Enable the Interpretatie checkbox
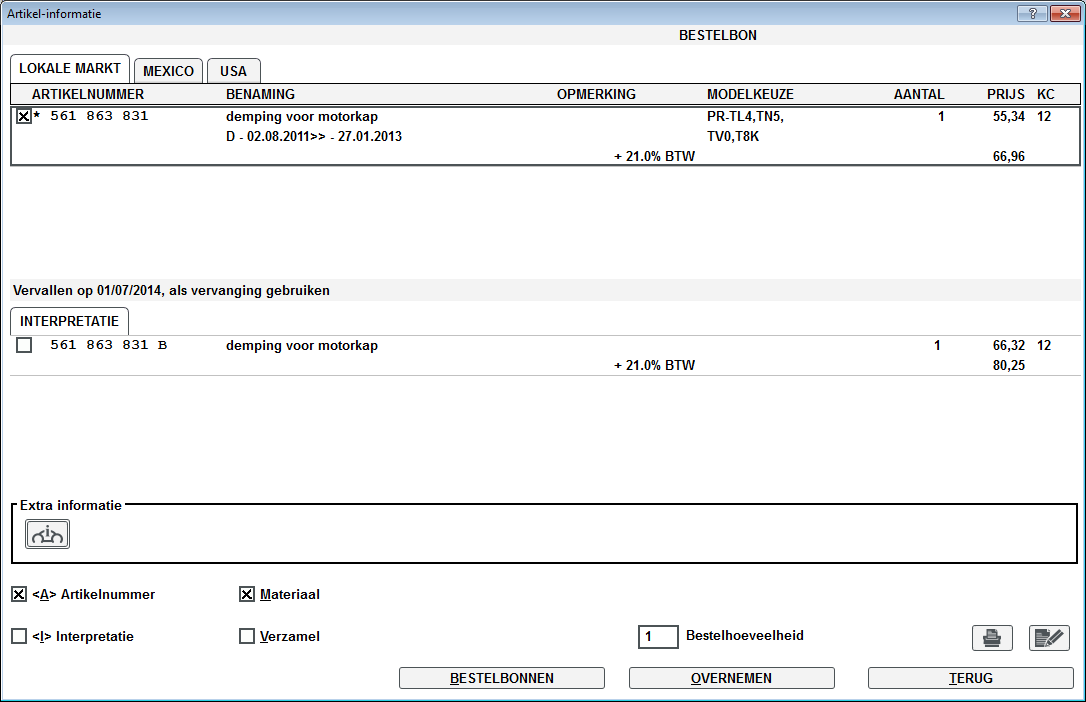This screenshot has width=1086, height=702. (x=19, y=636)
